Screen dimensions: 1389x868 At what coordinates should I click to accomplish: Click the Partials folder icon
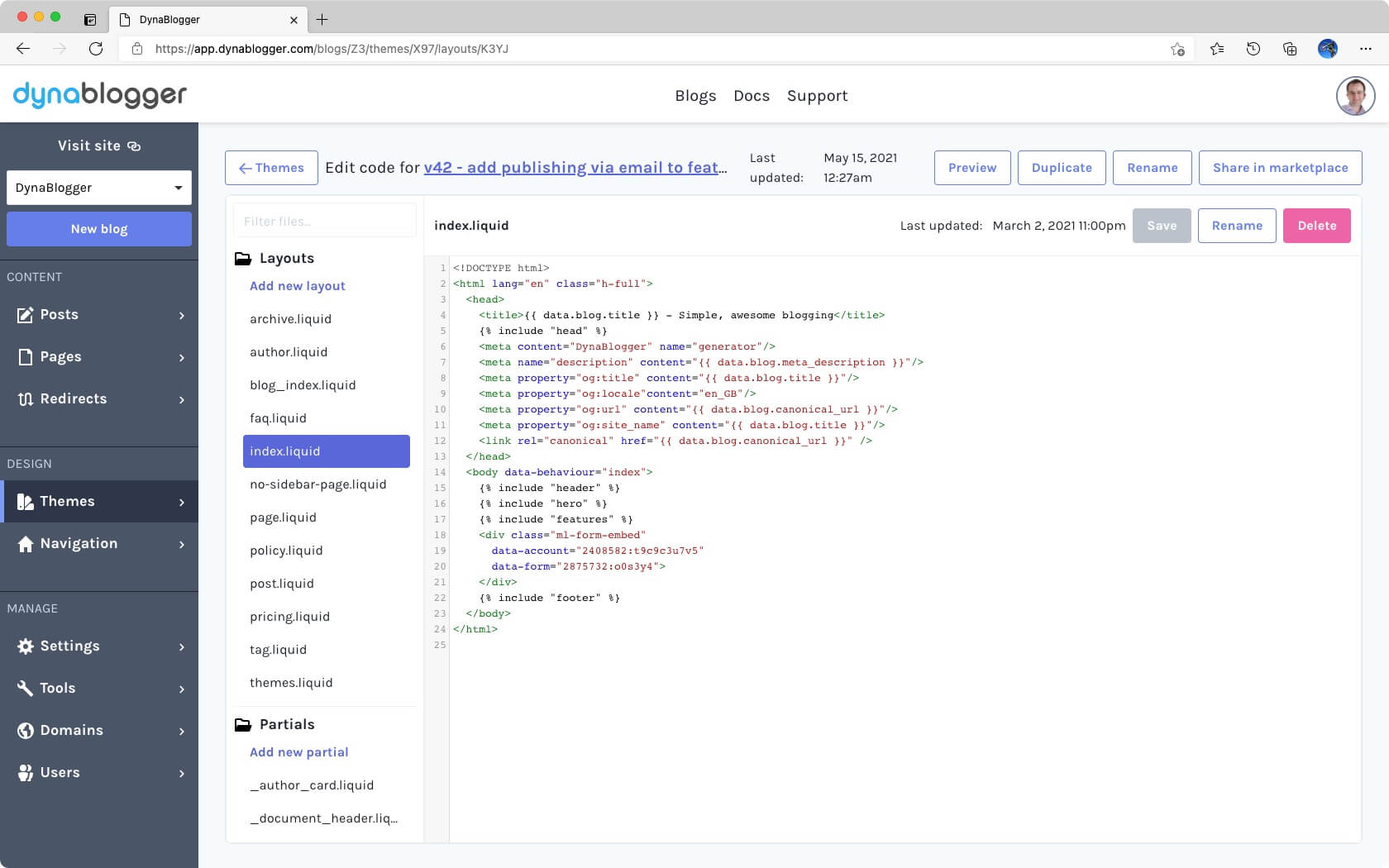pos(243,725)
